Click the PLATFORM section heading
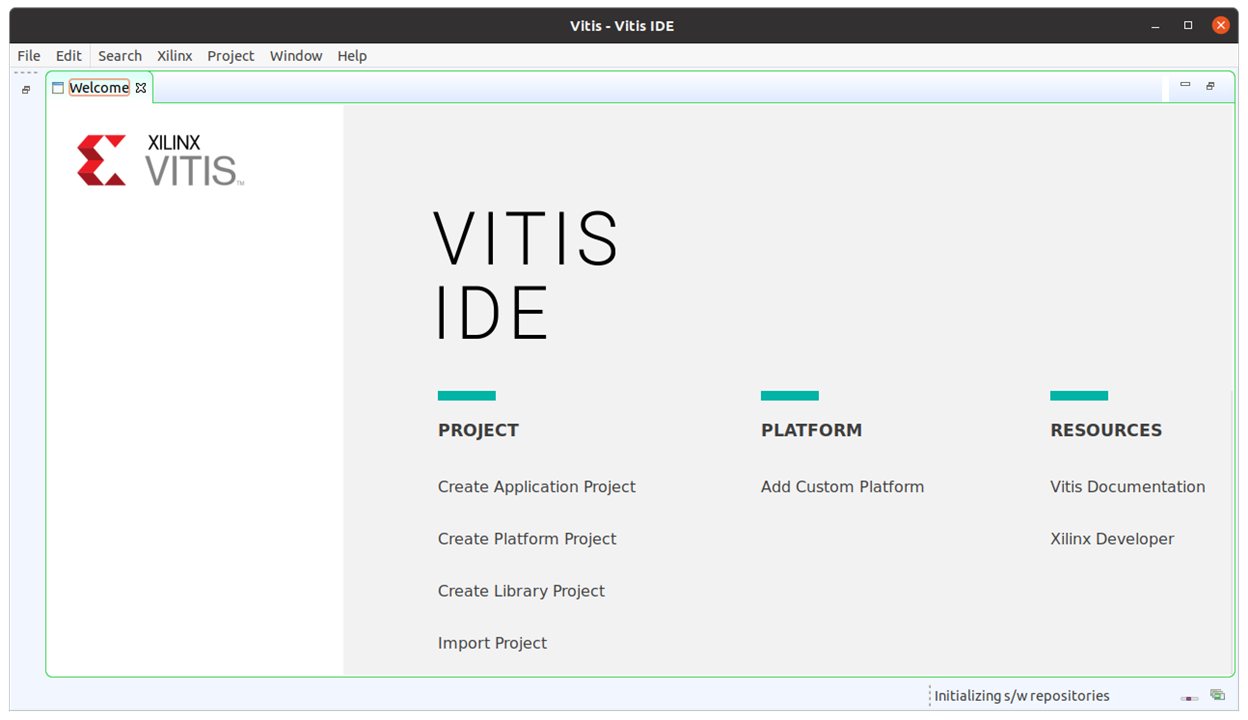Viewport: 1248px width, 720px height. 811,430
